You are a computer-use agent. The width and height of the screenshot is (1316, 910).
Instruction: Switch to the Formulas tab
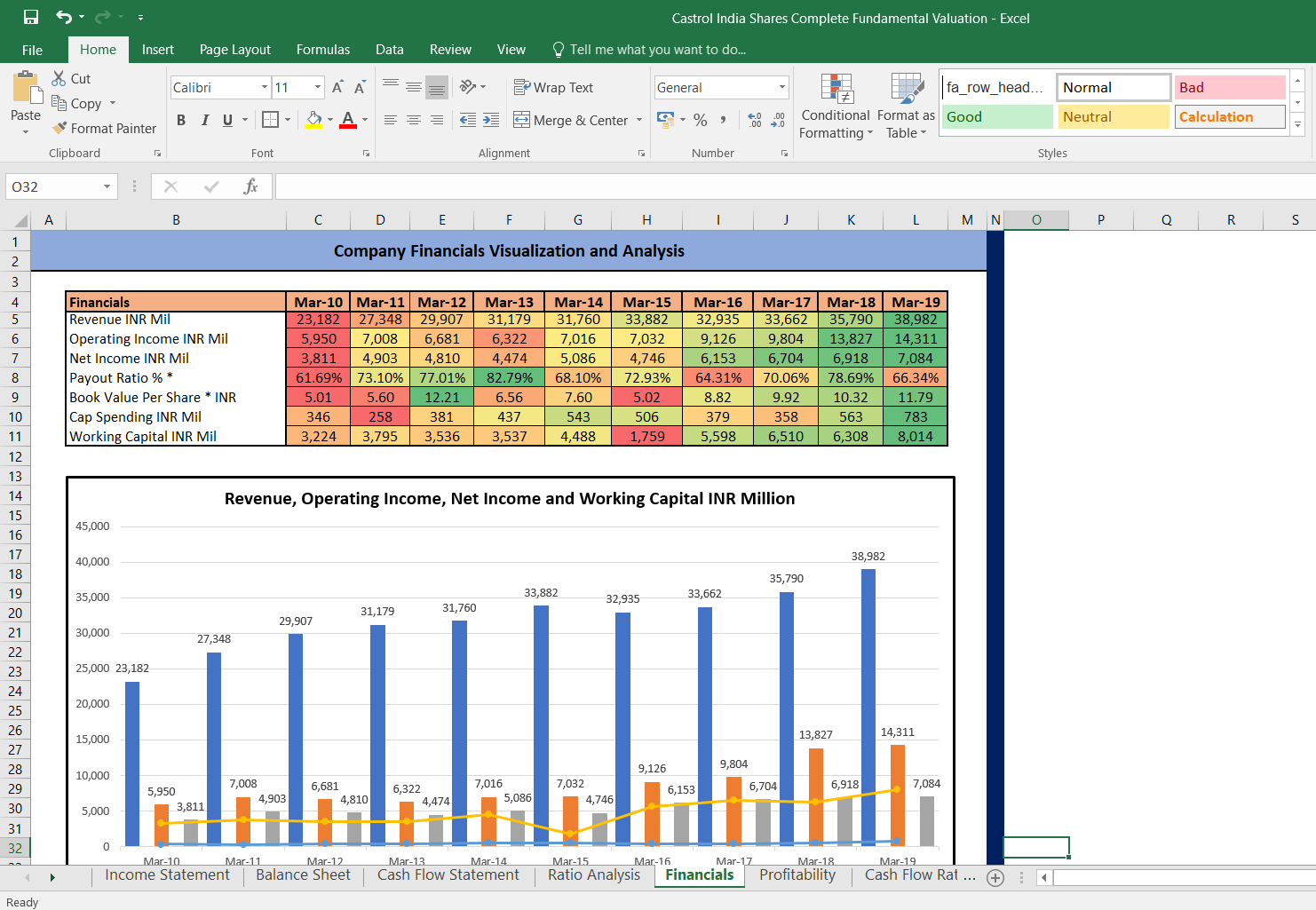coord(323,50)
